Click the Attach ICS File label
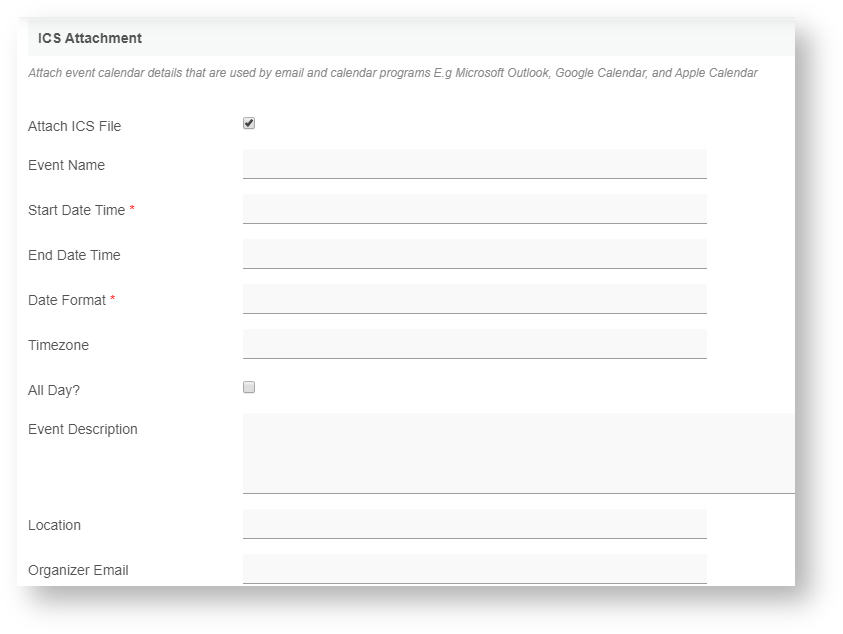 point(74,126)
